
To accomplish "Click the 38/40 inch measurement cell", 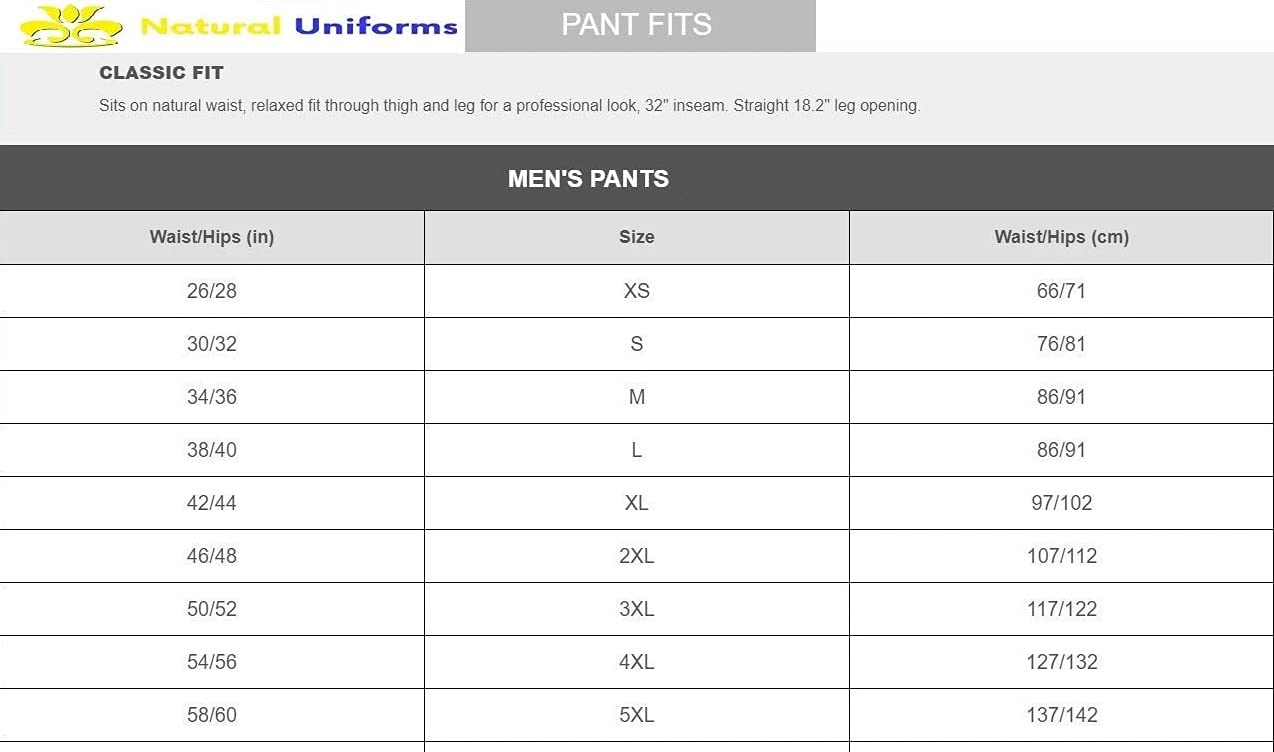I will (x=212, y=450).
